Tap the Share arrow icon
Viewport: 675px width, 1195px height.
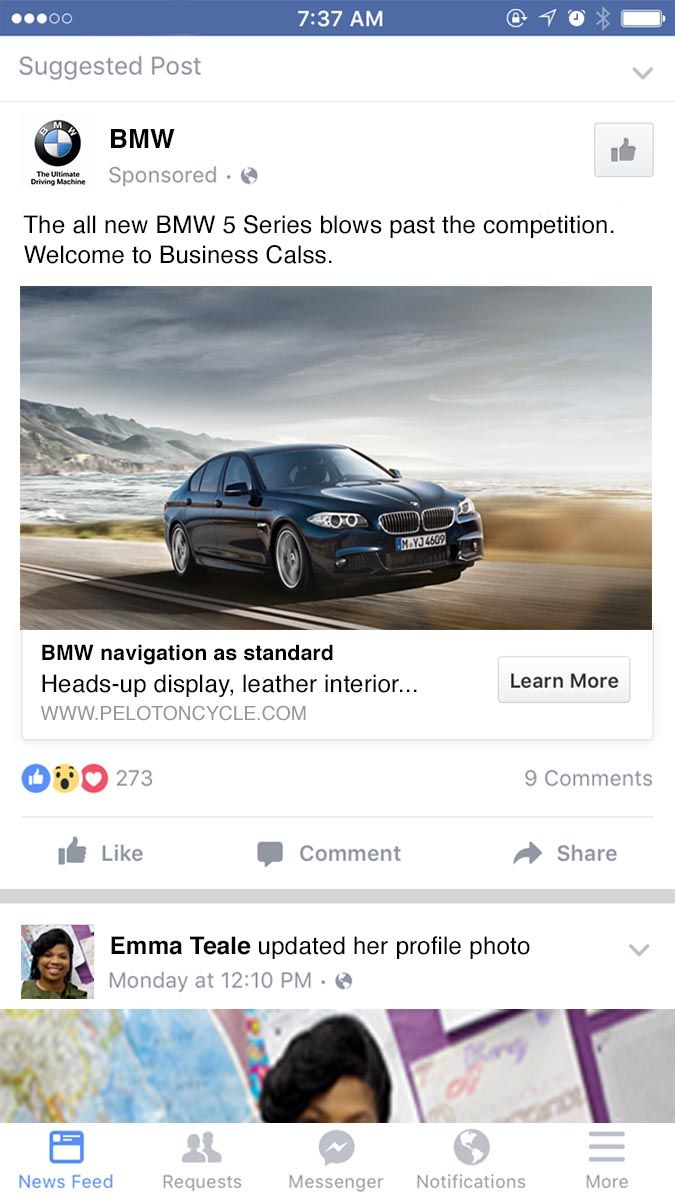[527, 853]
